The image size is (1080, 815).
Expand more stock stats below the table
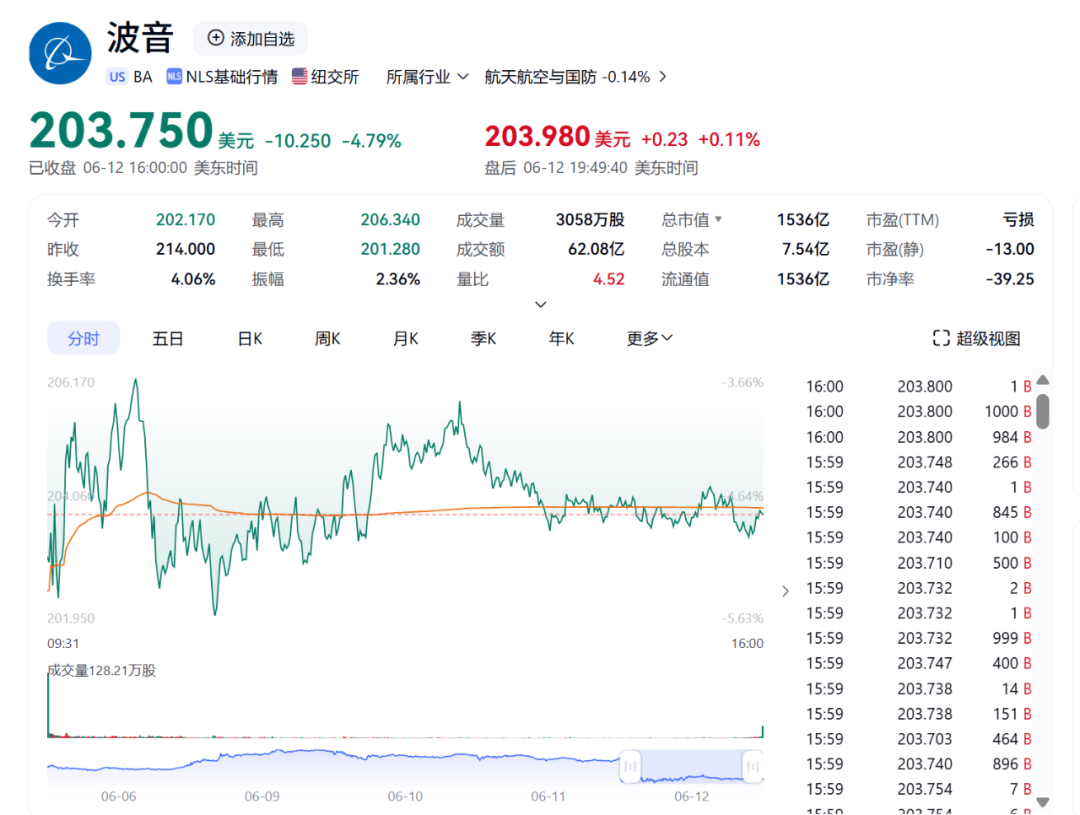541,305
